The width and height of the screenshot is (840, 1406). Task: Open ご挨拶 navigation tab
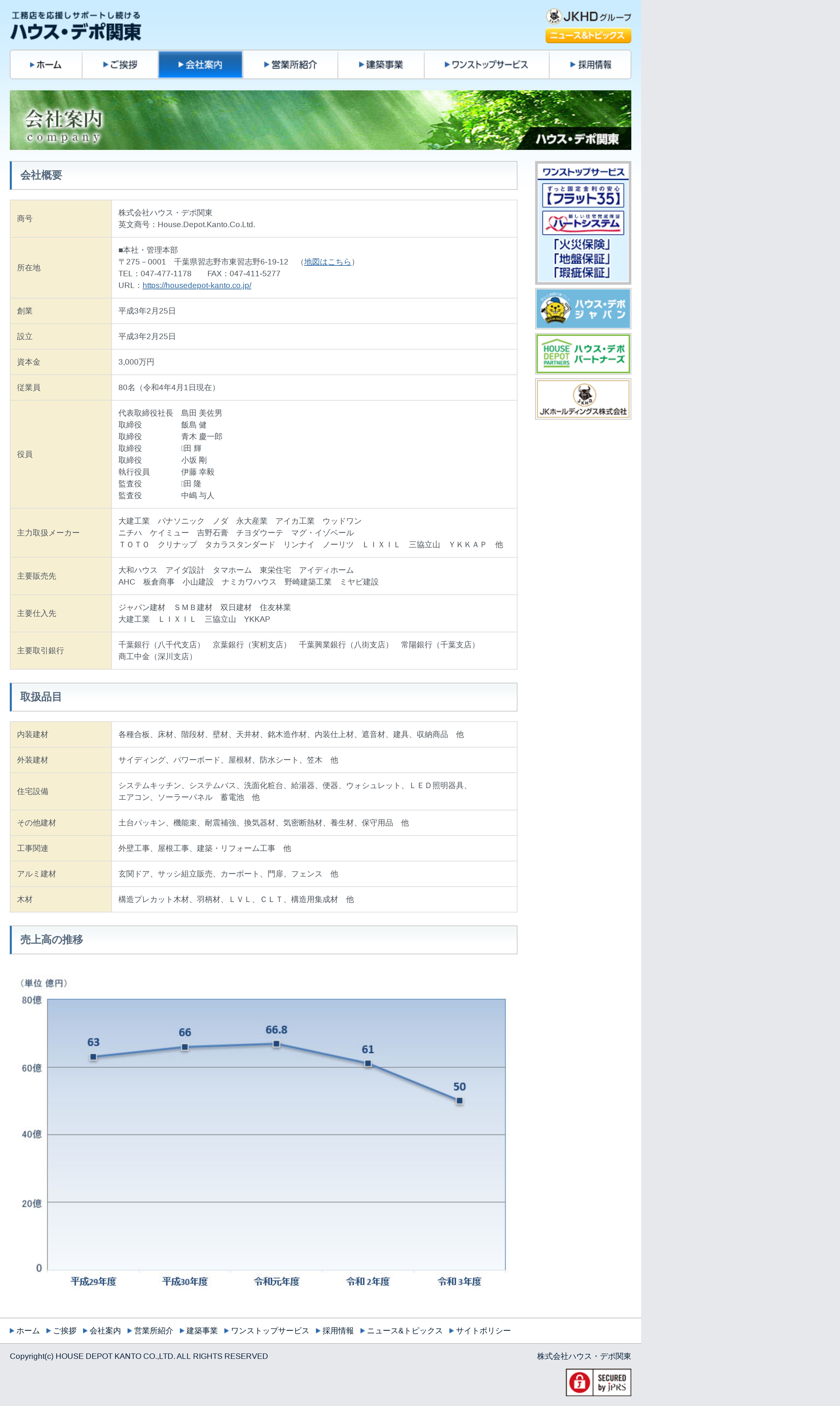pos(120,65)
